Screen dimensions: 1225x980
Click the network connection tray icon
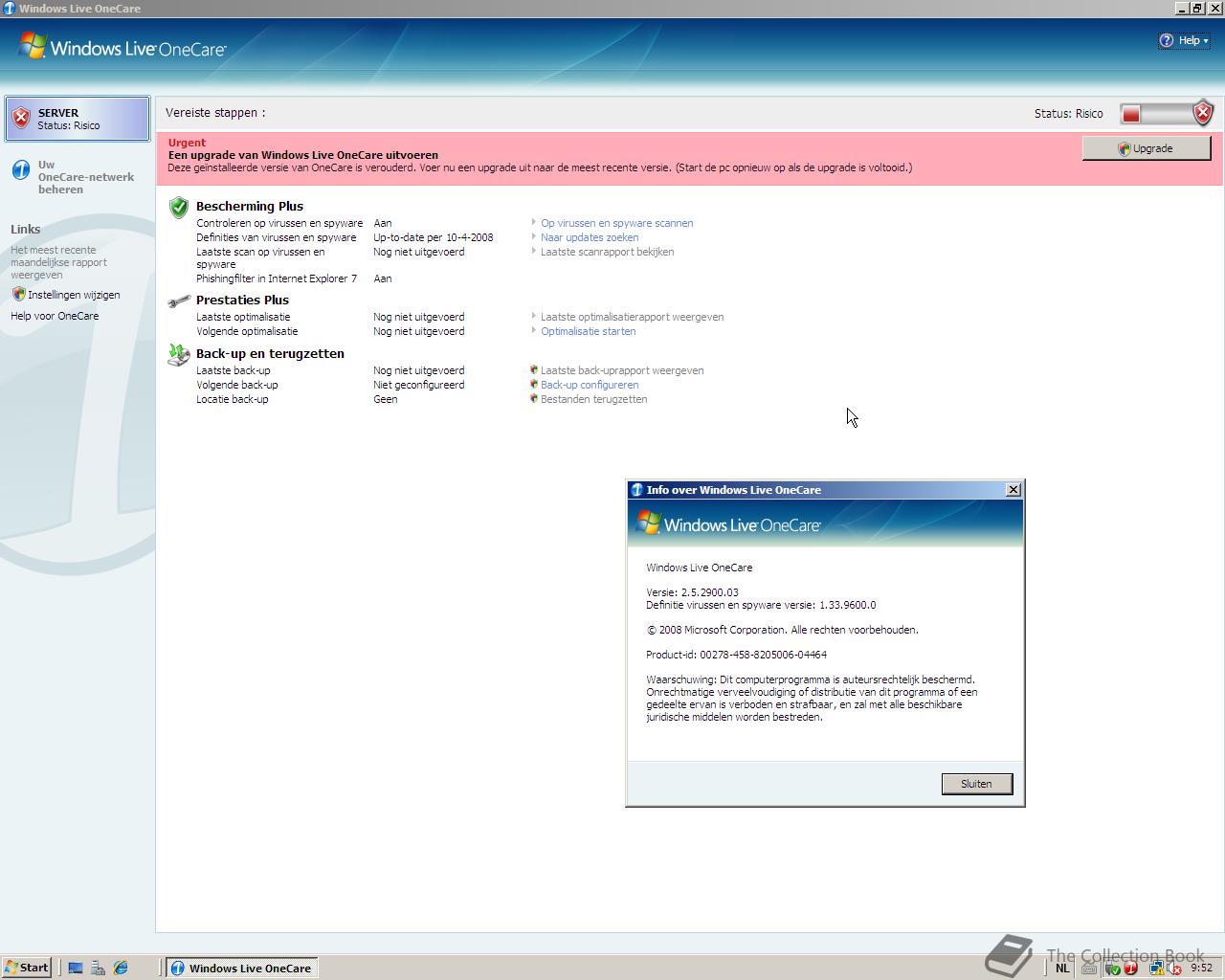pos(1157,968)
